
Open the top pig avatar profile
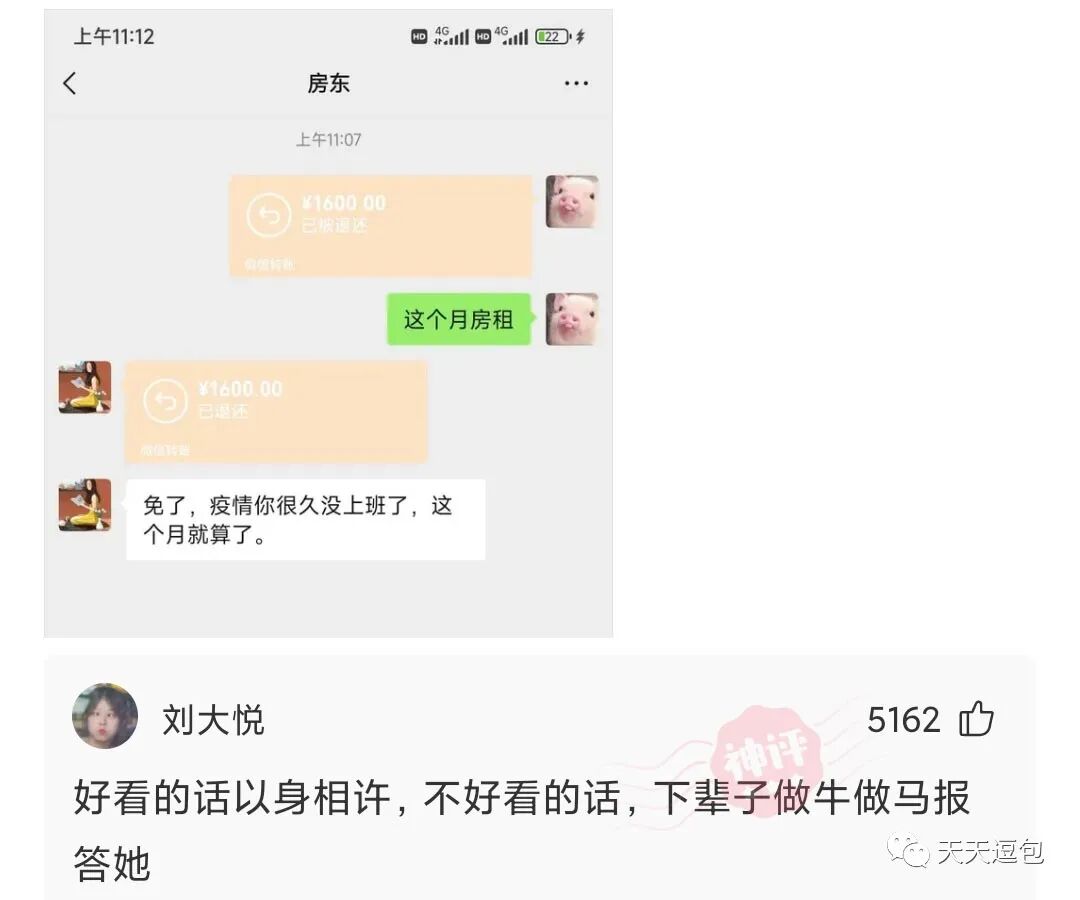(x=572, y=202)
